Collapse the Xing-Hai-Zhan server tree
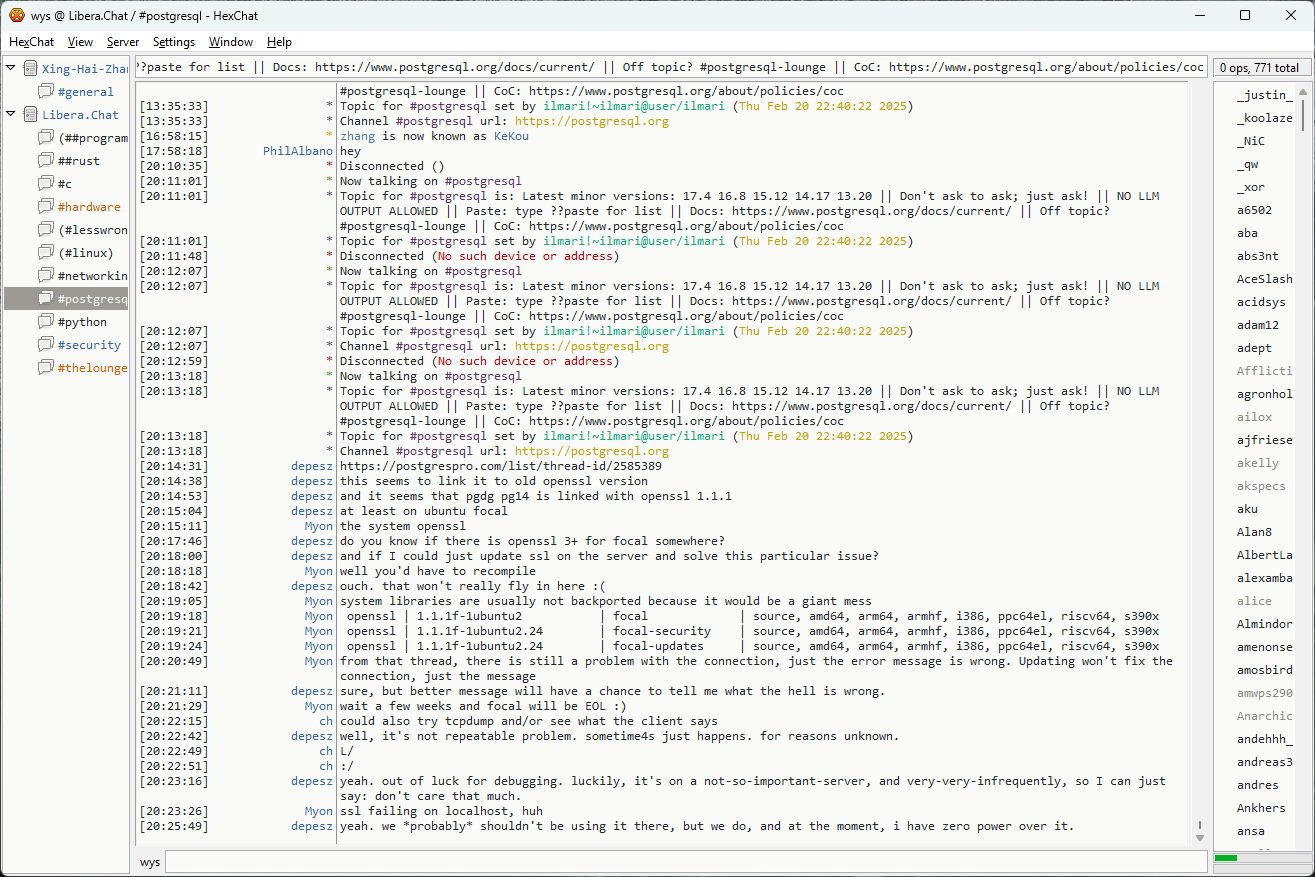The image size is (1315, 877). click(11, 69)
